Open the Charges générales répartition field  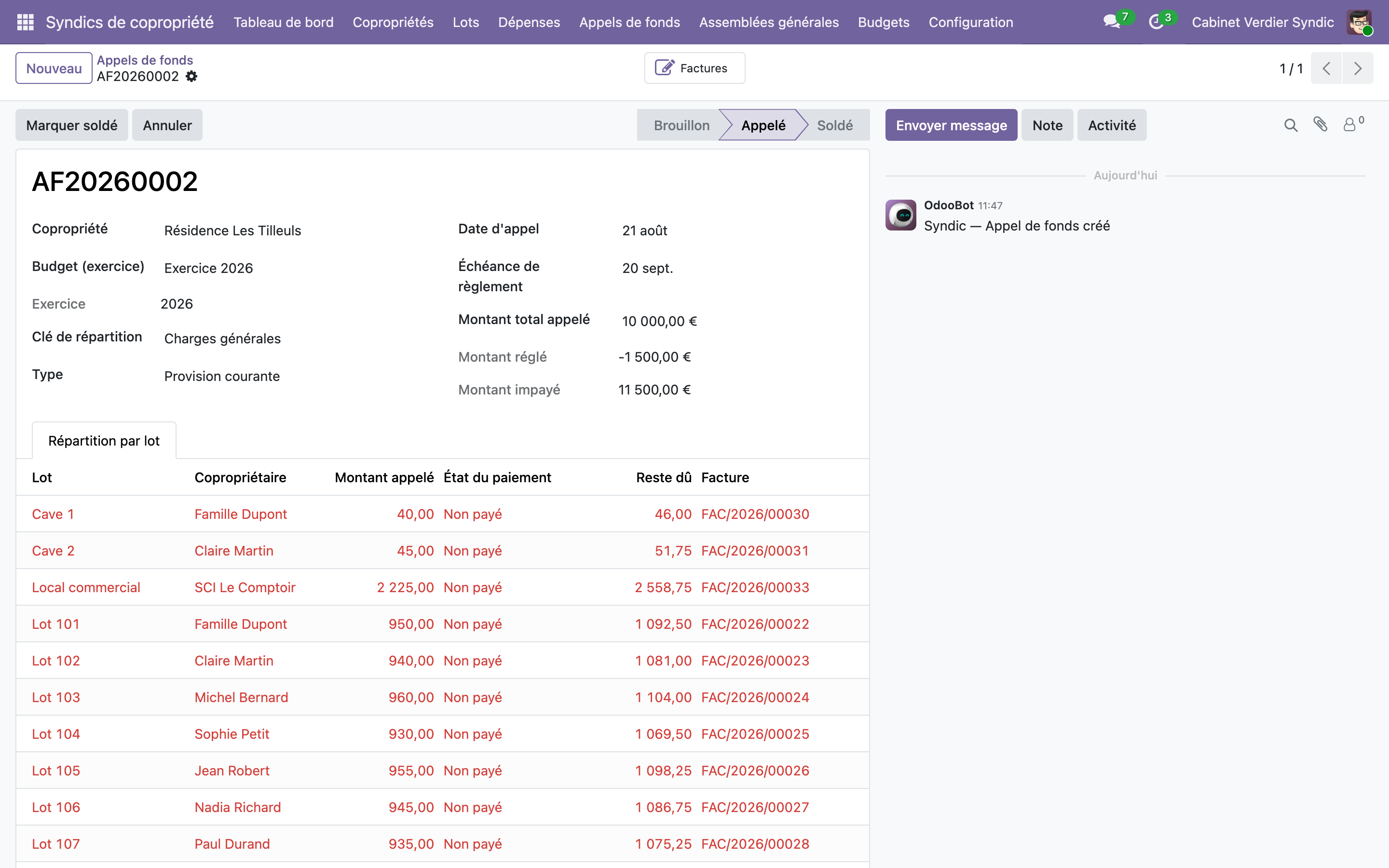[222, 339]
